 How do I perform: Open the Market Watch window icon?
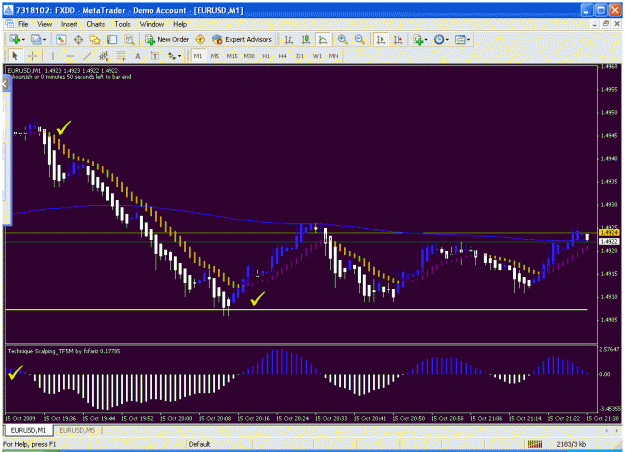[61, 39]
